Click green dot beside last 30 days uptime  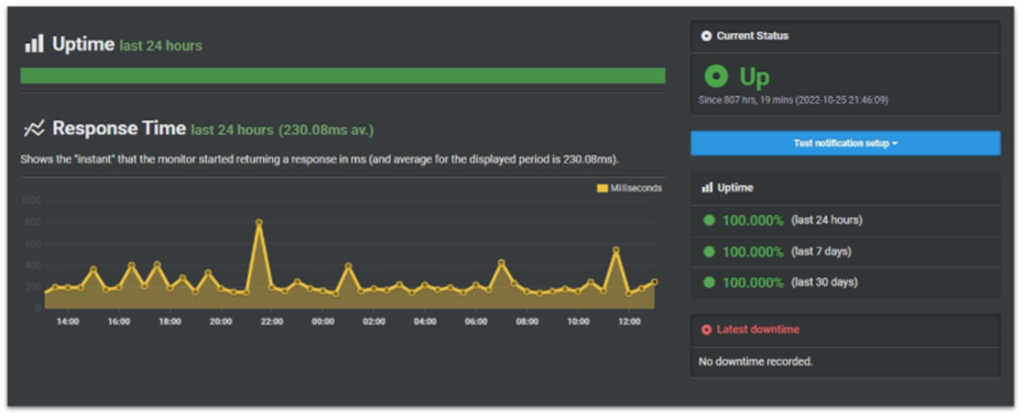tap(709, 282)
